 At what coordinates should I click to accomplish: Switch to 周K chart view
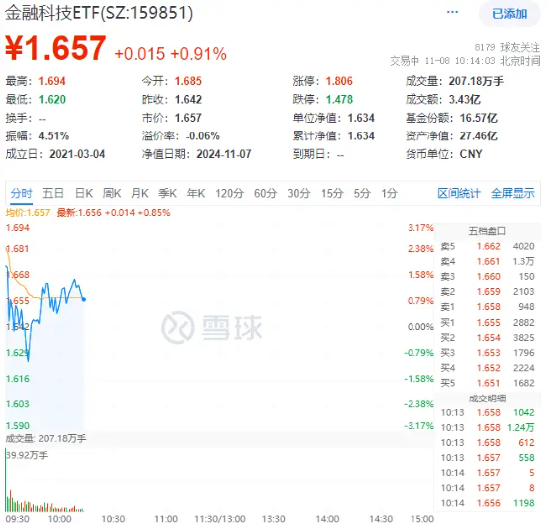pyautogui.click(x=112, y=193)
